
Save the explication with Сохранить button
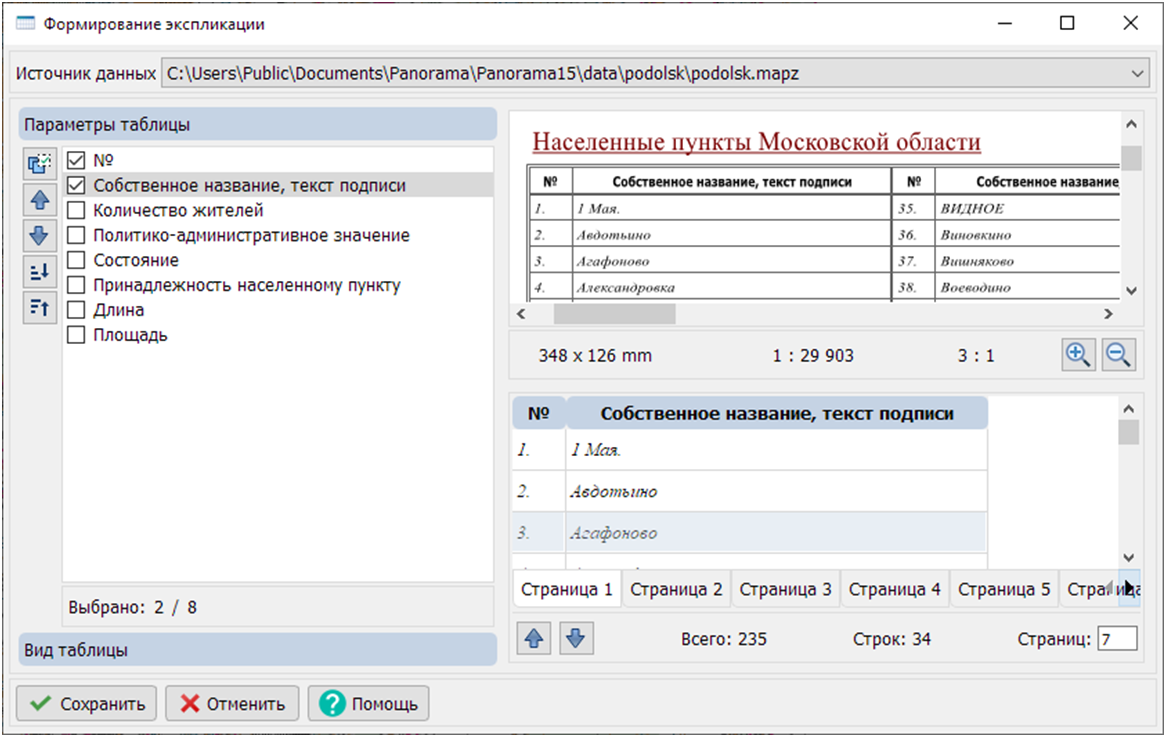[x=85, y=703]
